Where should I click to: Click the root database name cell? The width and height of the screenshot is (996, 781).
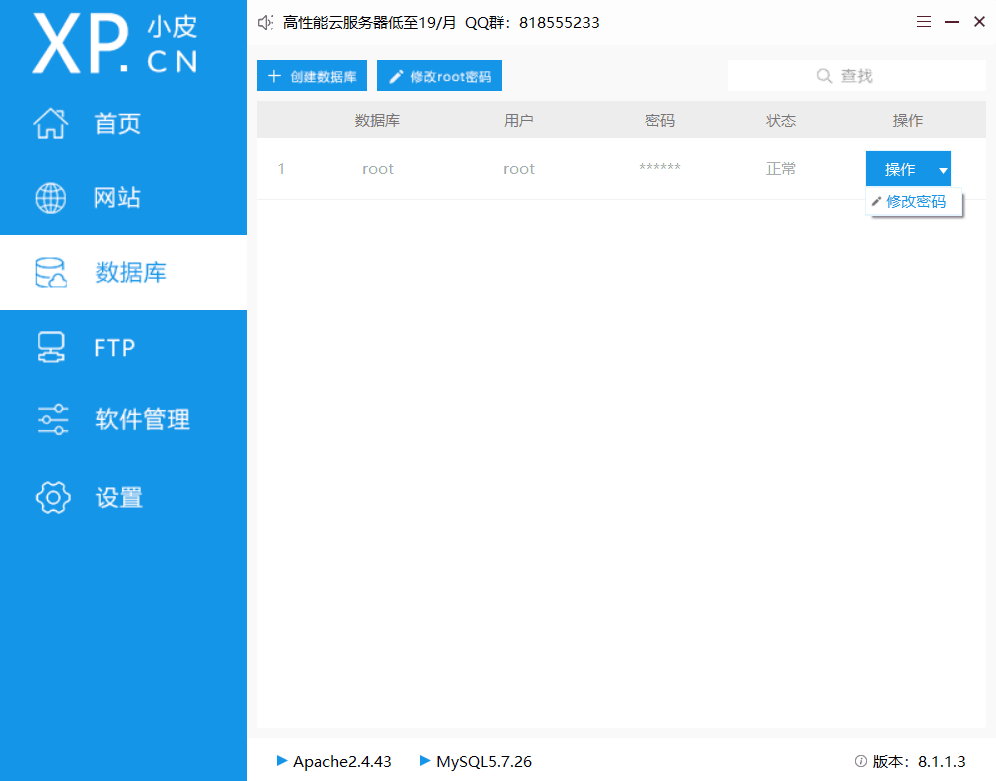(x=378, y=169)
